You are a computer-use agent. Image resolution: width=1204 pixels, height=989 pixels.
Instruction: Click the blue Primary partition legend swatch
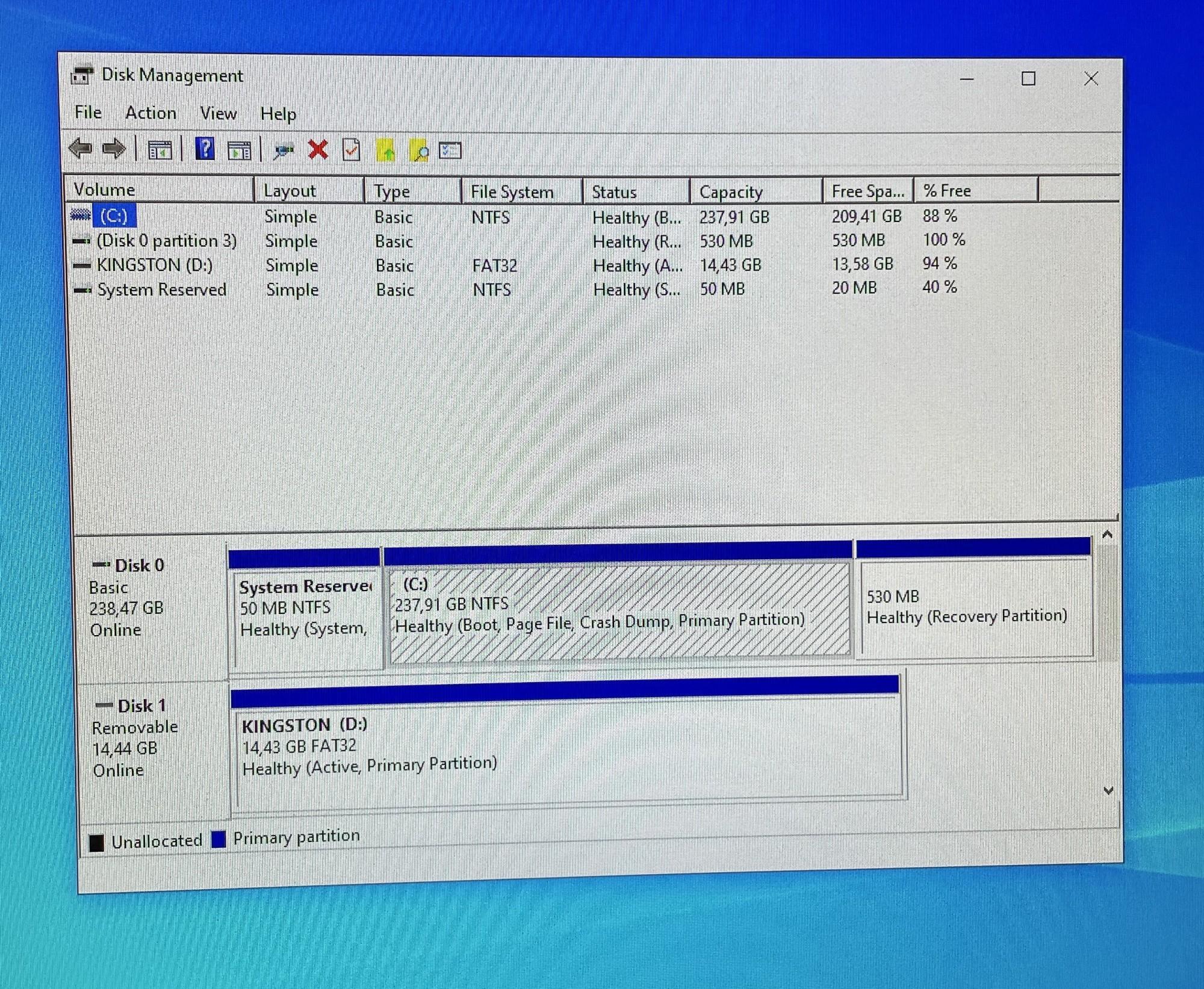point(219,839)
